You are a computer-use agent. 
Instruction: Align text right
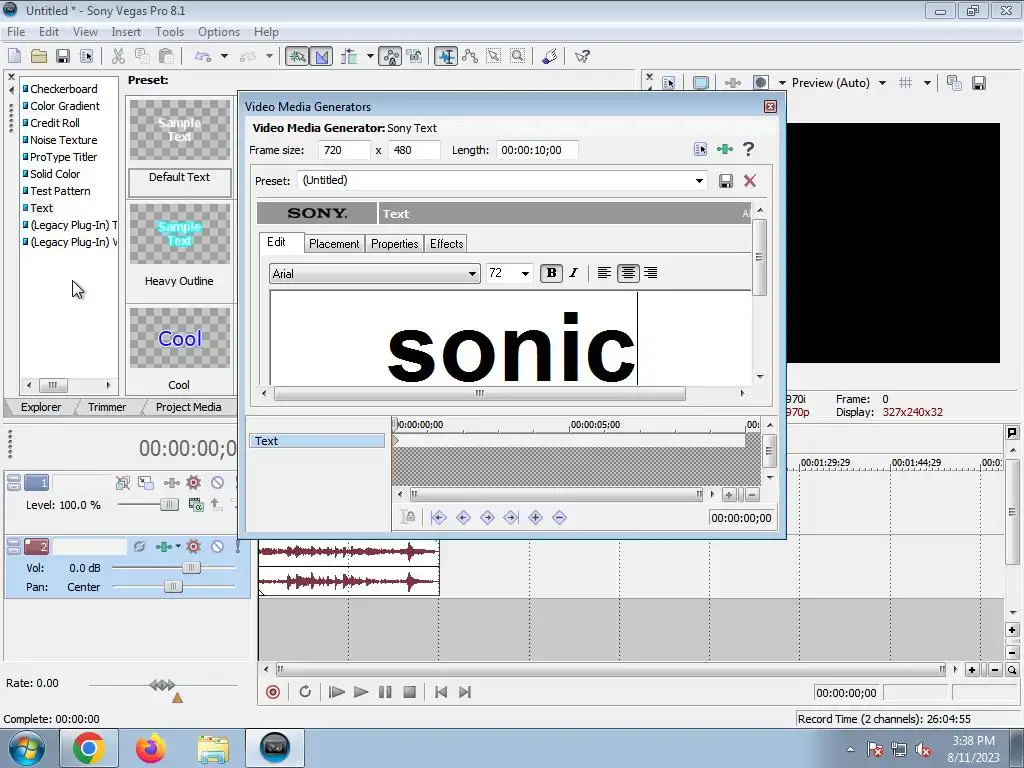click(650, 273)
